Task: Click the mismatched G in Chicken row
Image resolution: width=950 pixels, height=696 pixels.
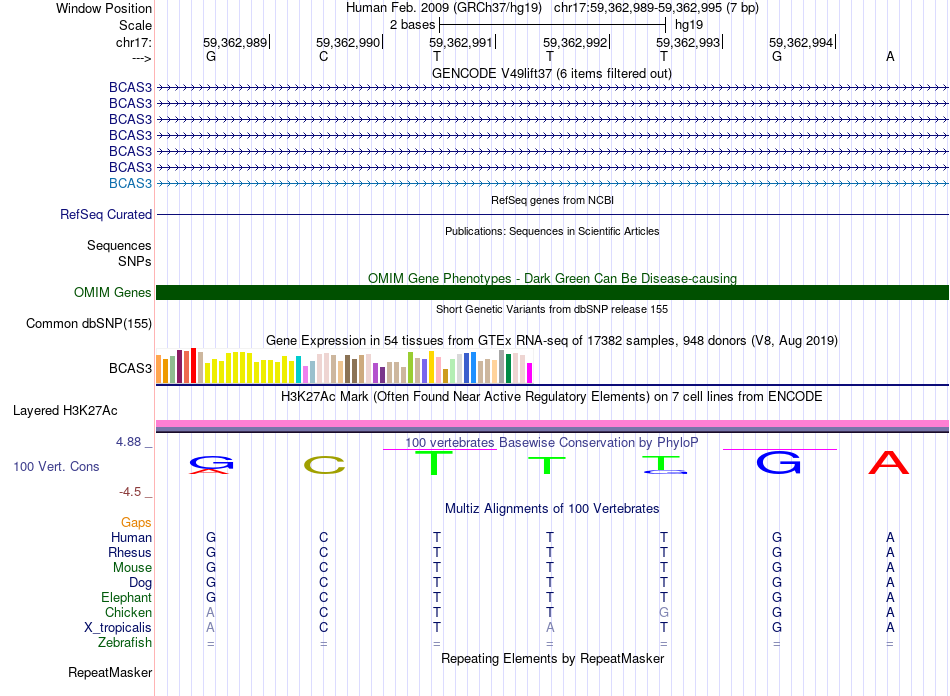Action: 664,612
